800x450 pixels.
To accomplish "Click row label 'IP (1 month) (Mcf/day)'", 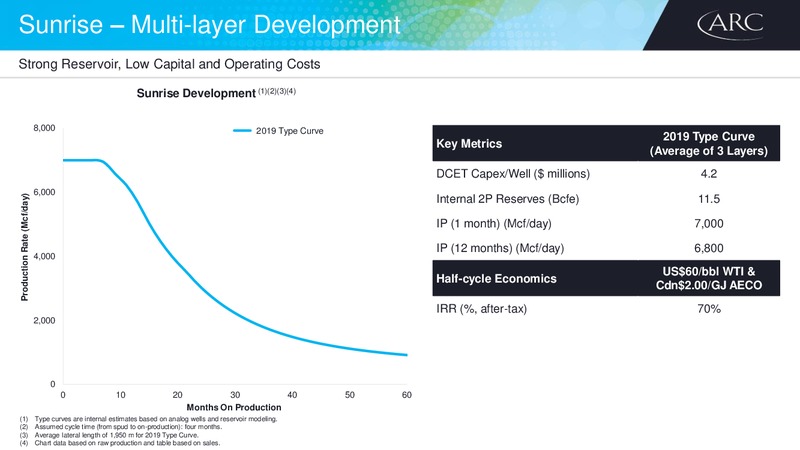I will pyautogui.click(x=494, y=223).
